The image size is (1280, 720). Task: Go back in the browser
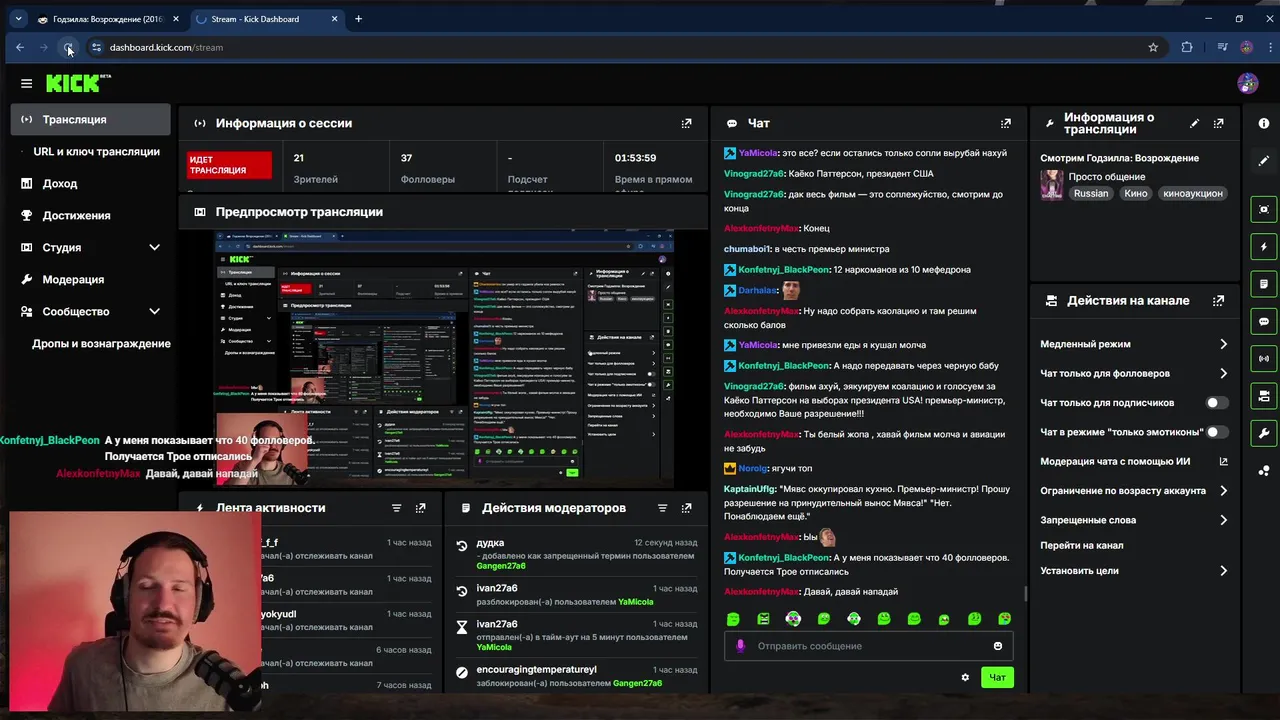point(20,47)
